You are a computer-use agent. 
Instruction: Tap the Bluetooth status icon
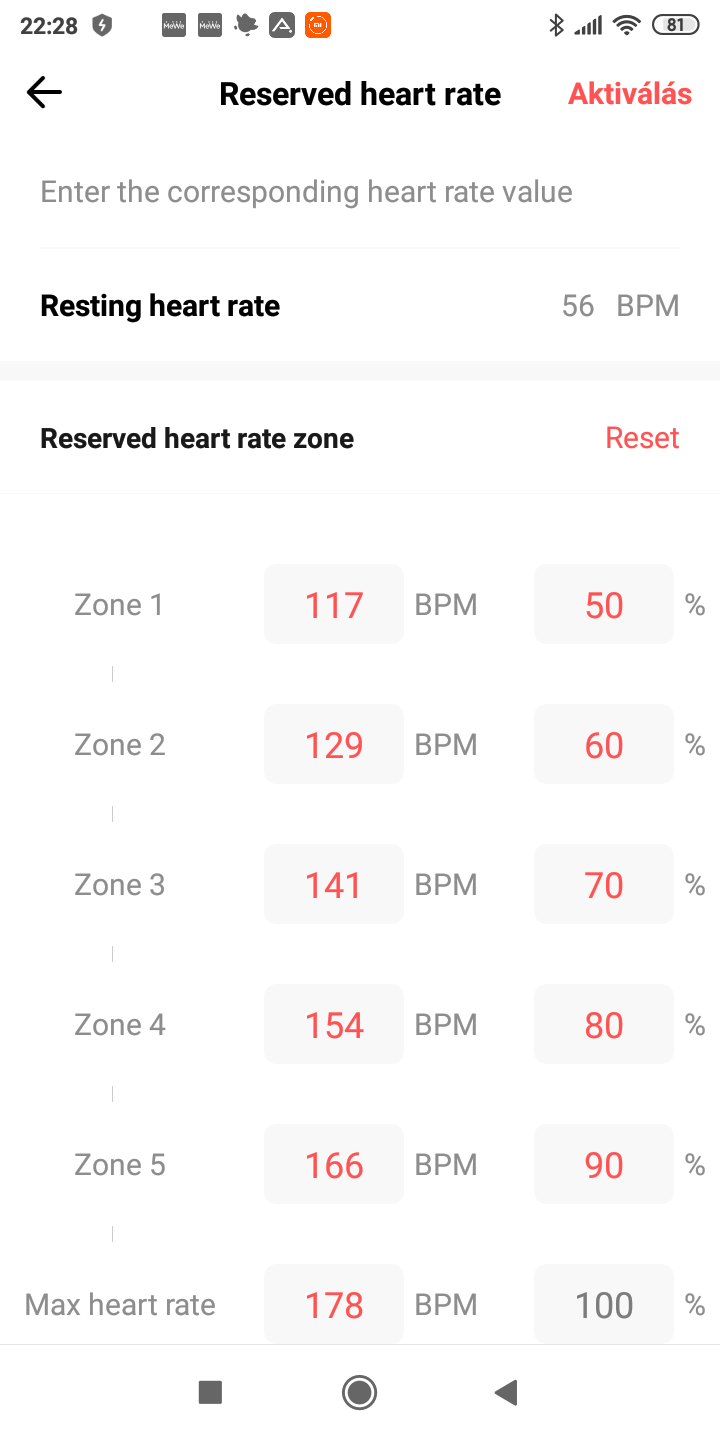tap(557, 26)
